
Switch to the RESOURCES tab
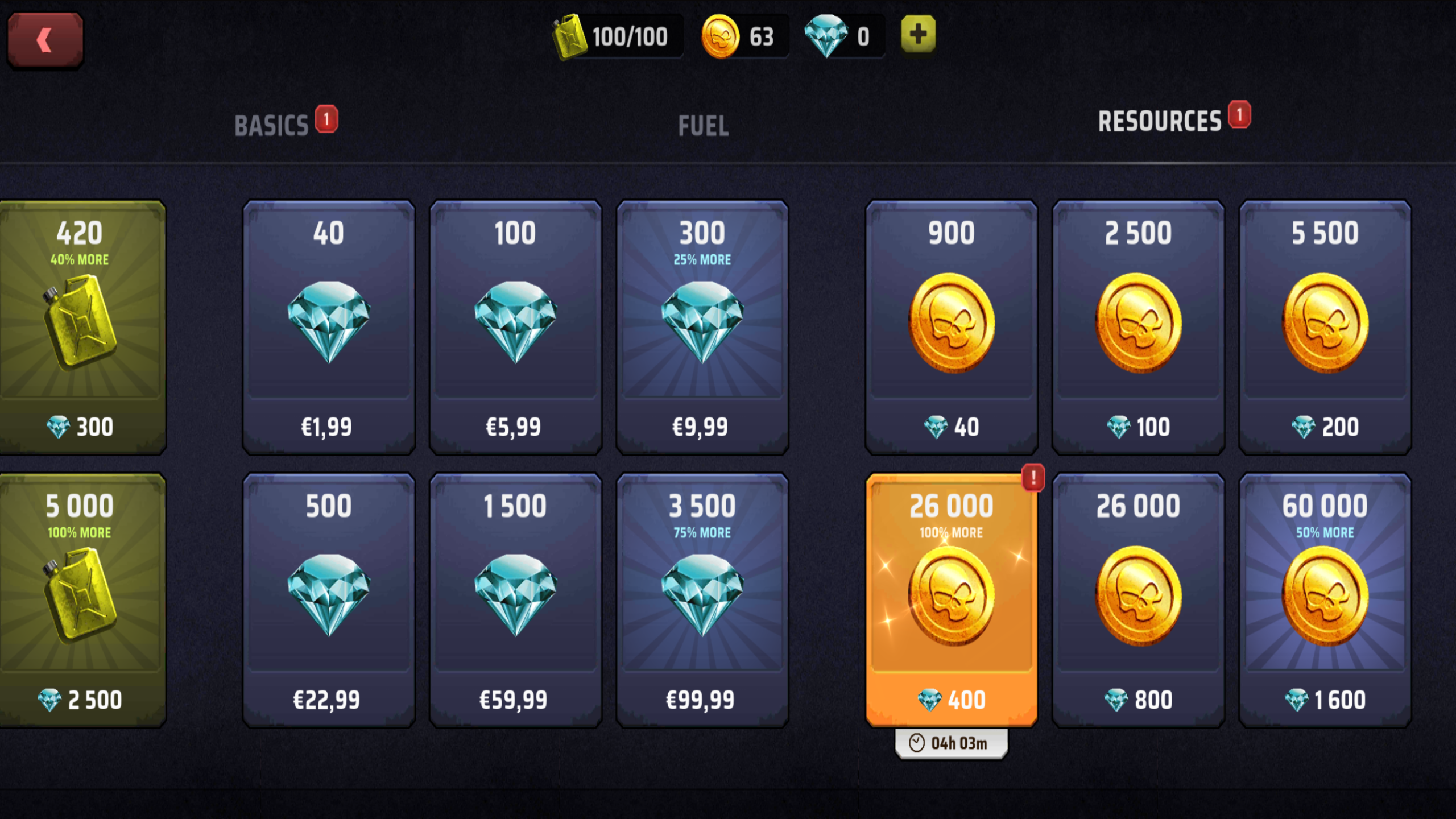pos(1159,121)
